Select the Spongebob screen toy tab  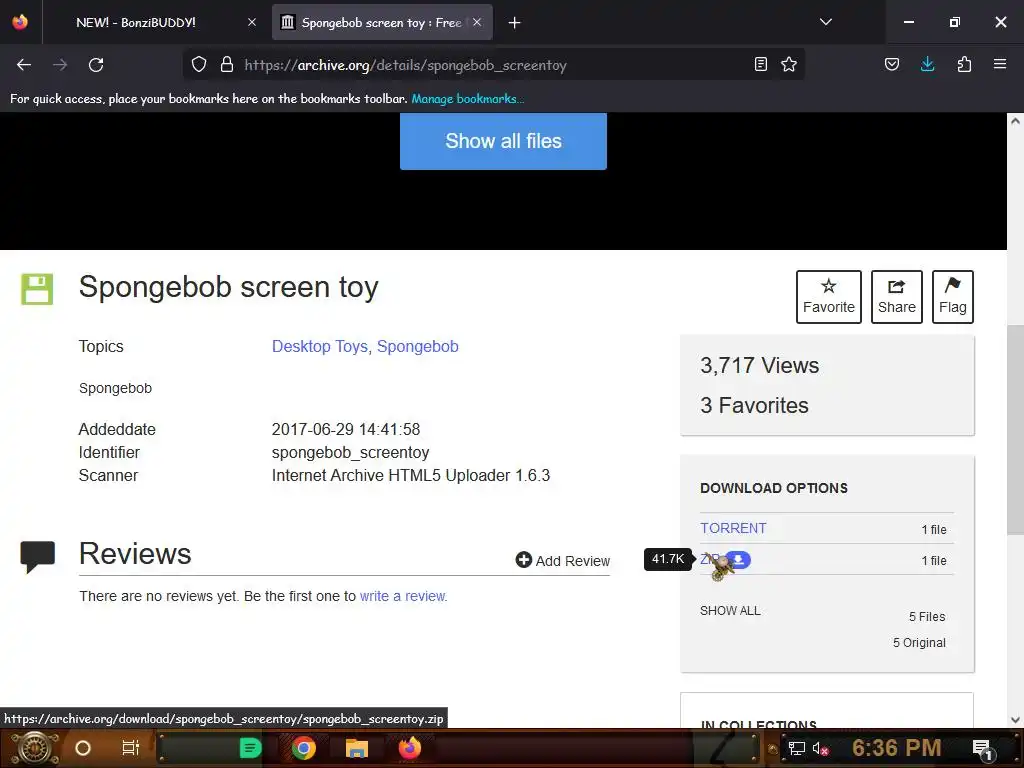coord(381,23)
